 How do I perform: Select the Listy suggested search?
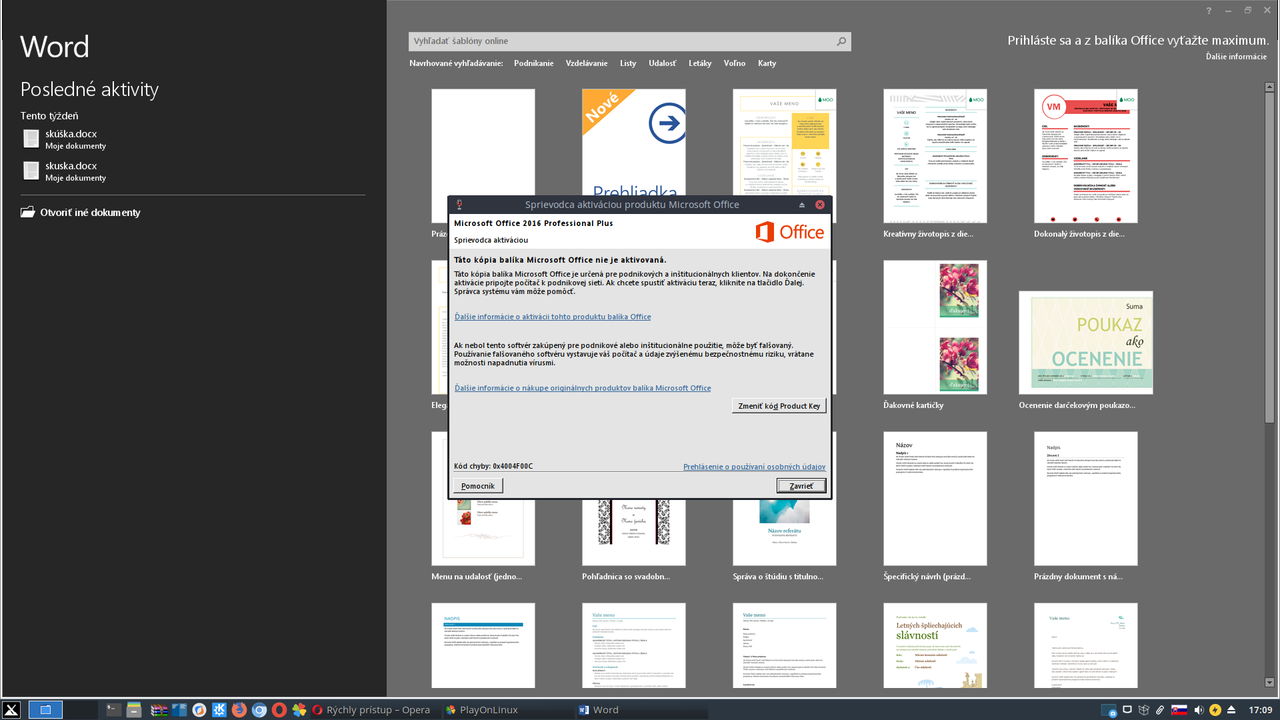point(628,63)
